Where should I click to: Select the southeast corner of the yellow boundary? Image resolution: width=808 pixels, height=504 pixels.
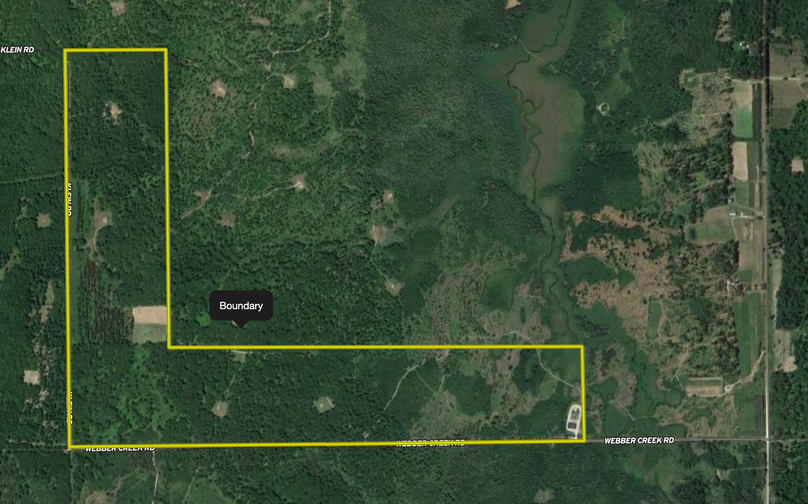(584, 441)
